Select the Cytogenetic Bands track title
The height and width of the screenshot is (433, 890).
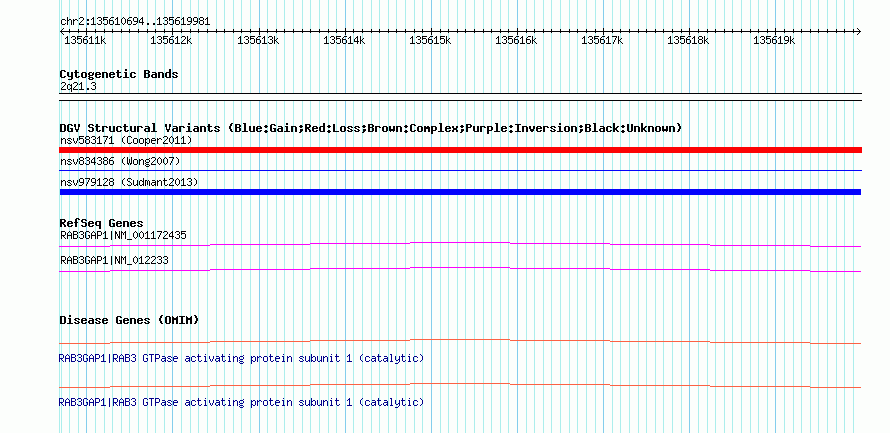(119, 74)
